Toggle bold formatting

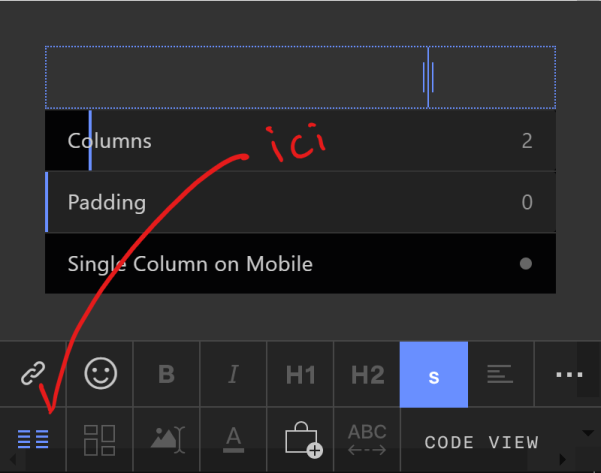pos(166,374)
